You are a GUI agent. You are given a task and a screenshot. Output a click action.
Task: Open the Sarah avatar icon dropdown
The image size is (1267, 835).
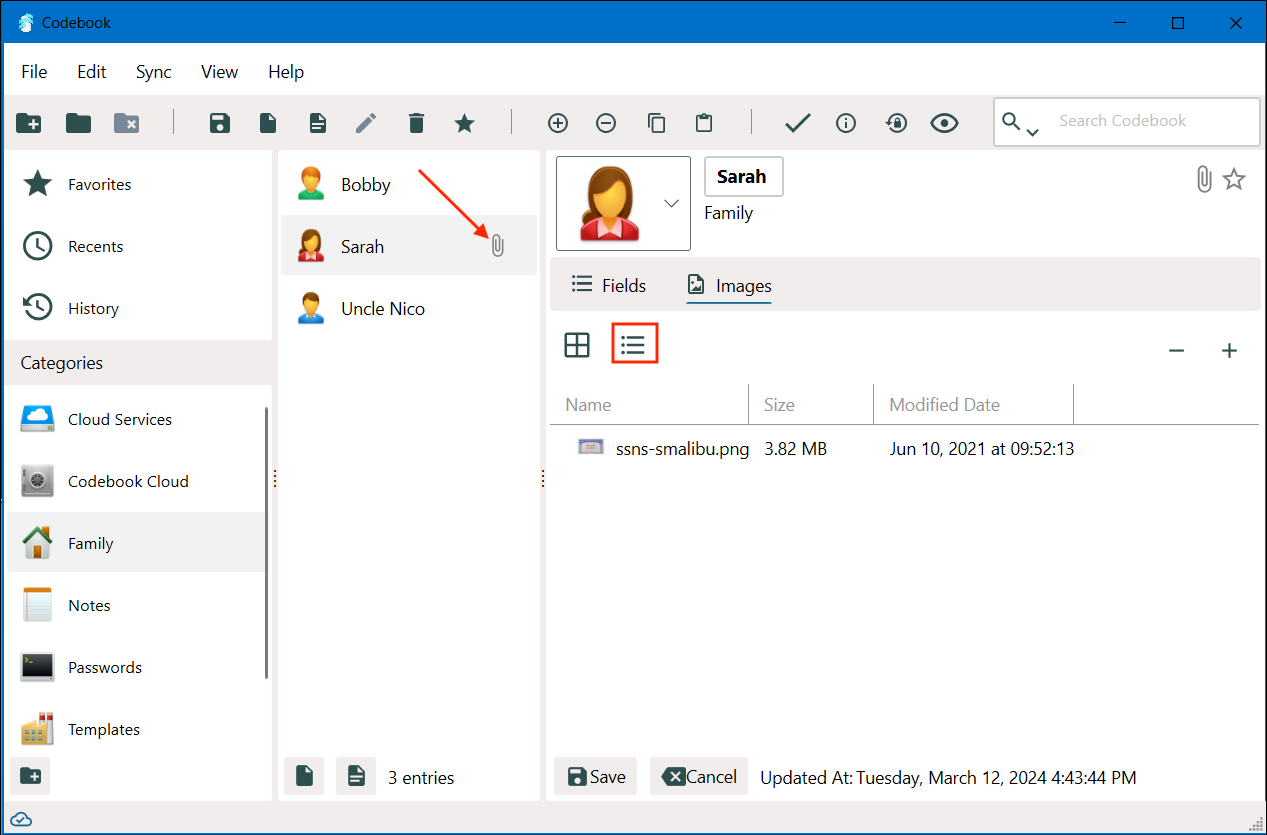click(672, 203)
